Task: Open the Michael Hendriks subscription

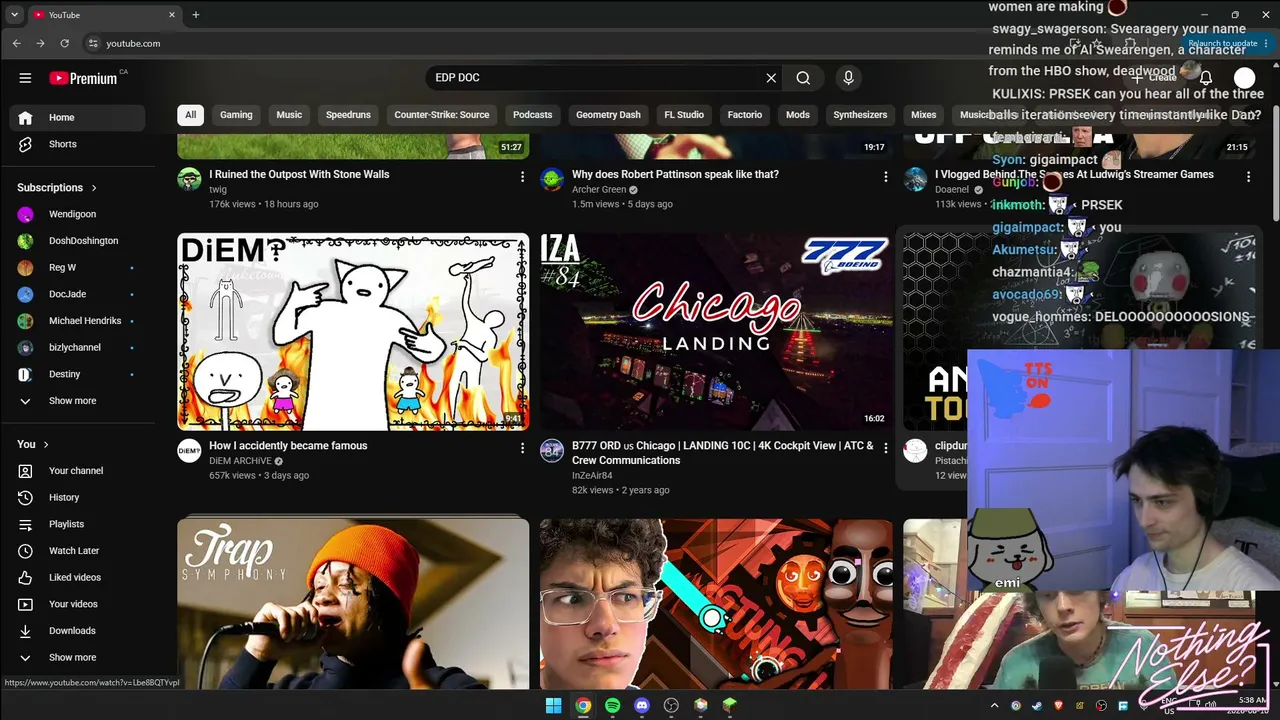Action: click(78, 321)
